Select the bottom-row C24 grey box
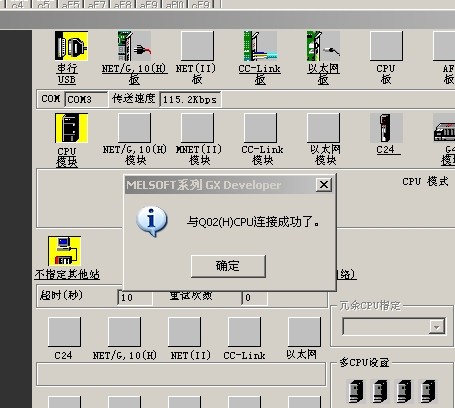The height and width of the screenshot is (408, 455). point(64,332)
